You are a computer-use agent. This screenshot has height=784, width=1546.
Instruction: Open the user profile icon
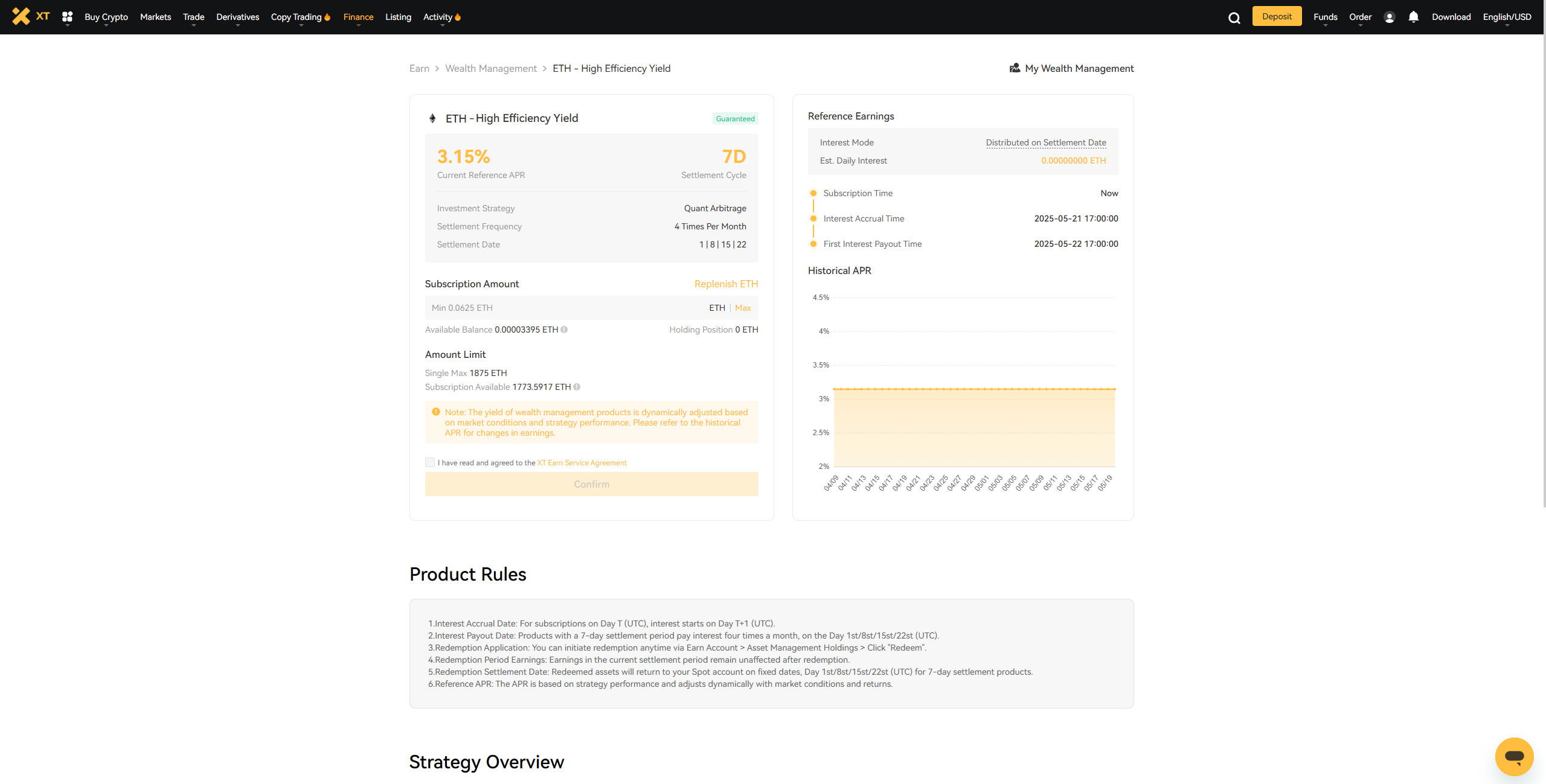tap(1389, 18)
